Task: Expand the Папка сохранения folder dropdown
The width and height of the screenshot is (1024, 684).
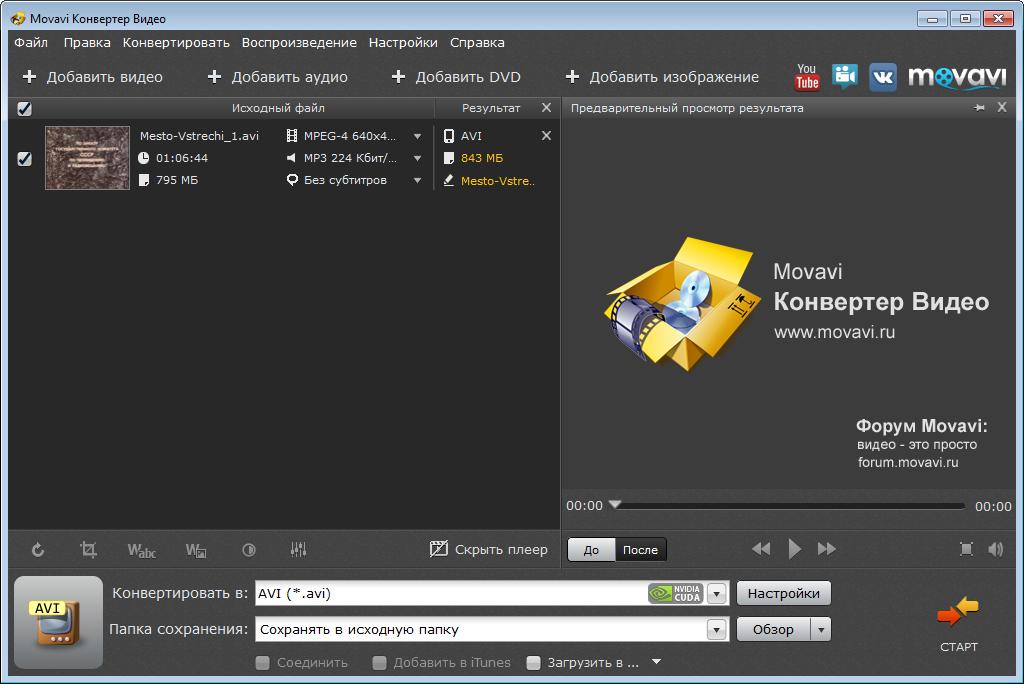Action: point(716,630)
